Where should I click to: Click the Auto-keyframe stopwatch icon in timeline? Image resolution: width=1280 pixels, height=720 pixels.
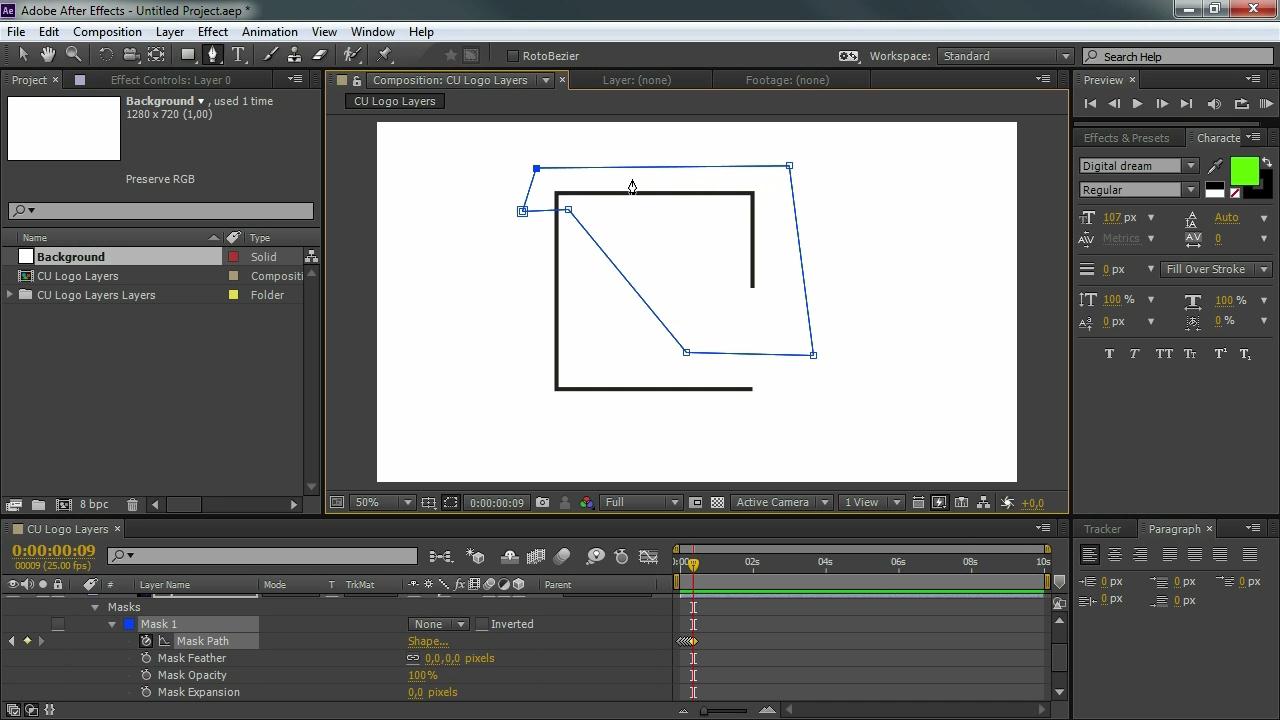[x=621, y=556]
